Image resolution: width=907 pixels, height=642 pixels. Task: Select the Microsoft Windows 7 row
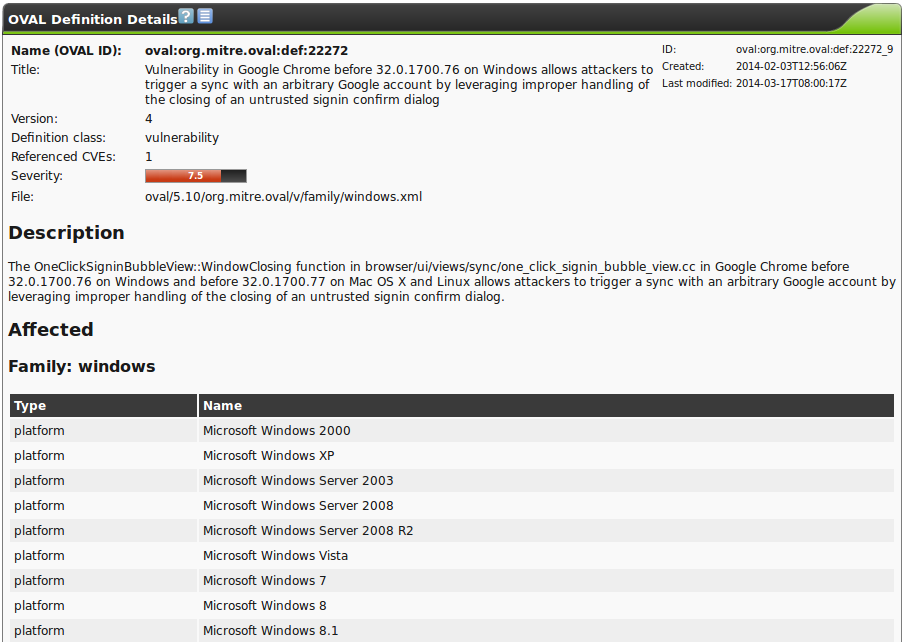click(452, 581)
